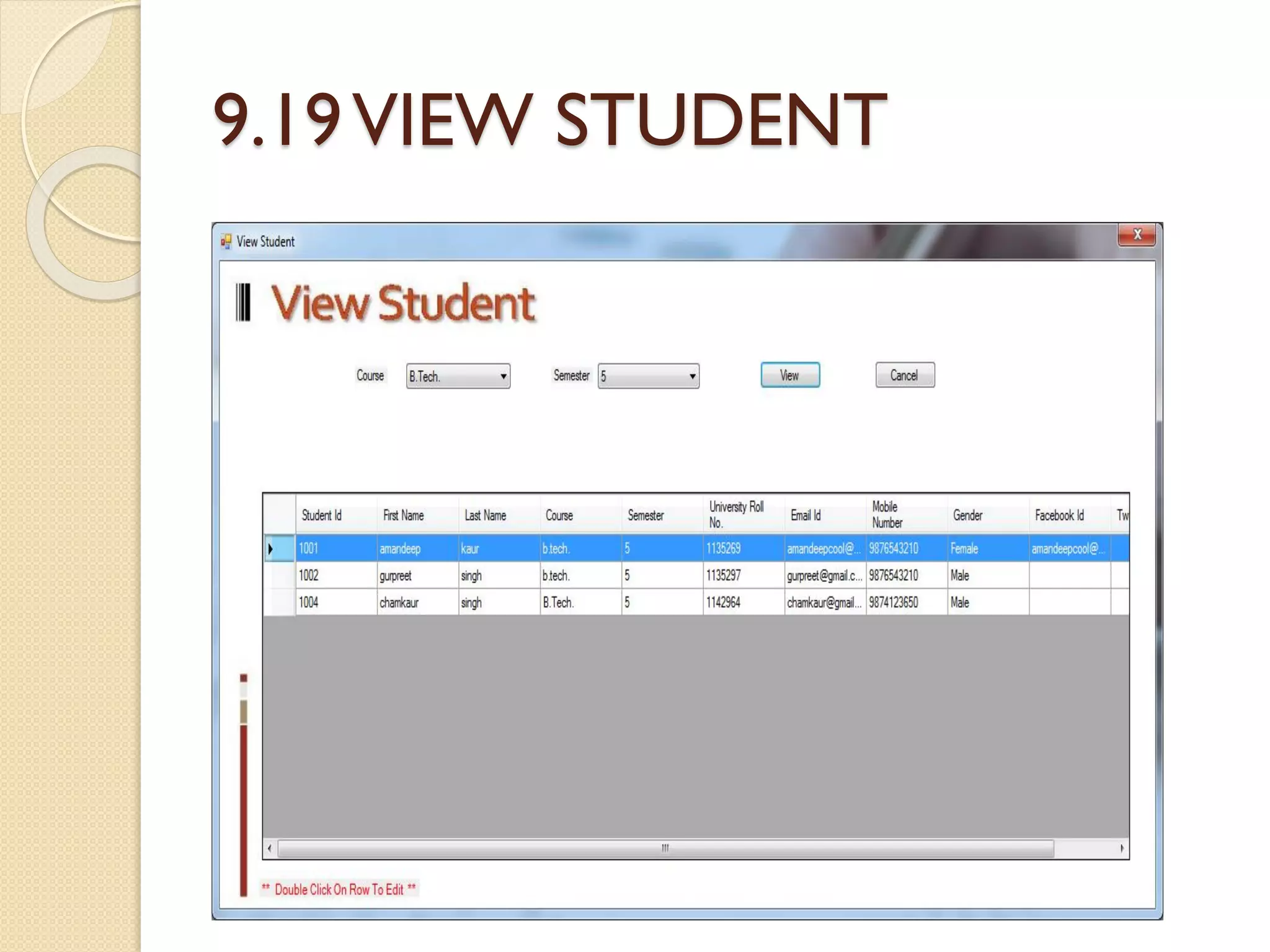The height and width of the screenshot is (952, 1270).
Task: Click email cell amandeepcool@... in Email Id column
Action: pos(825,549)
